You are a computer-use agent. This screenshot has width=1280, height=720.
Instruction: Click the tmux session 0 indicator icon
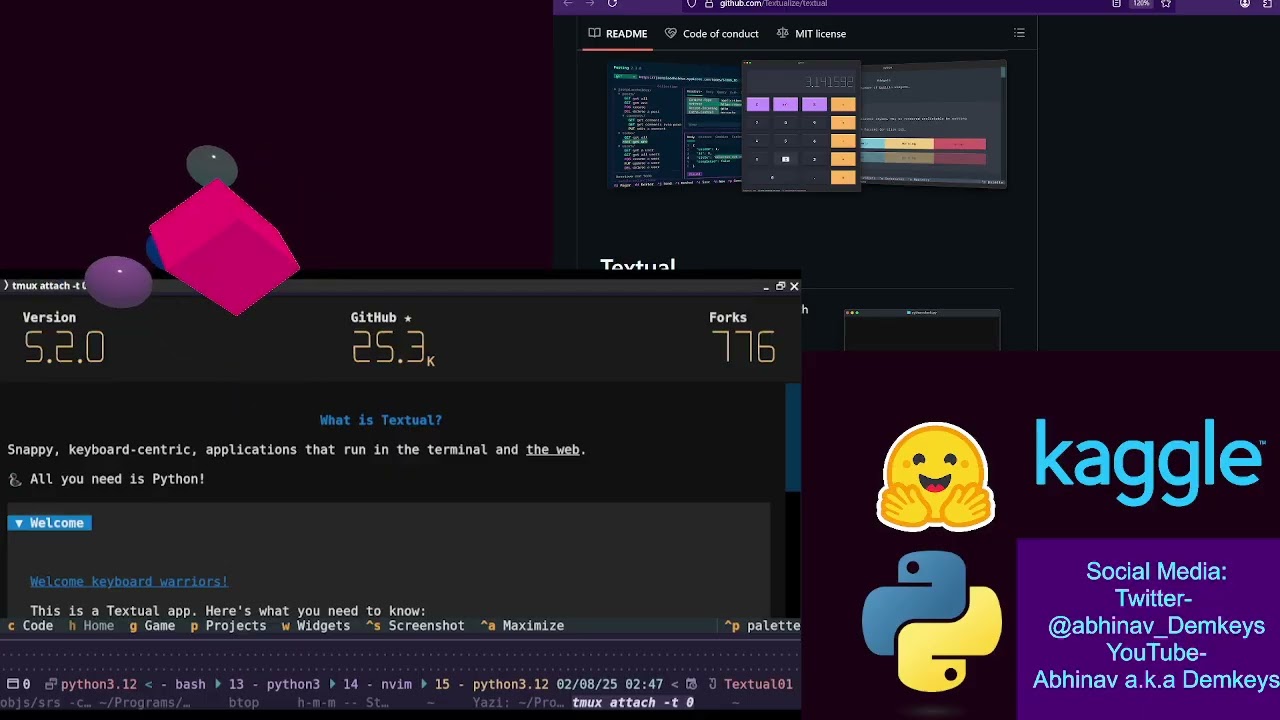[x=18, y=685]
